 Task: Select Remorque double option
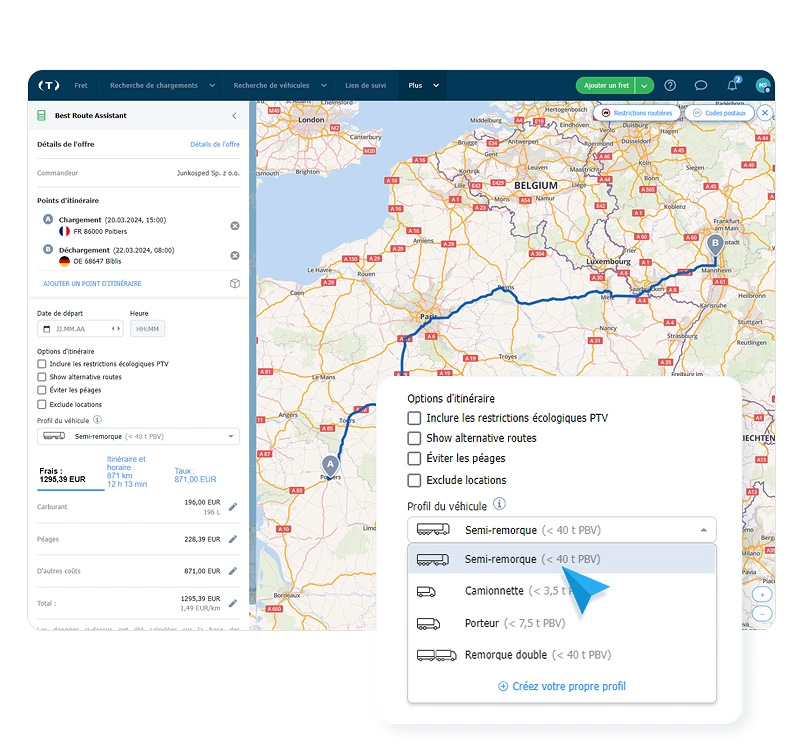562,655
